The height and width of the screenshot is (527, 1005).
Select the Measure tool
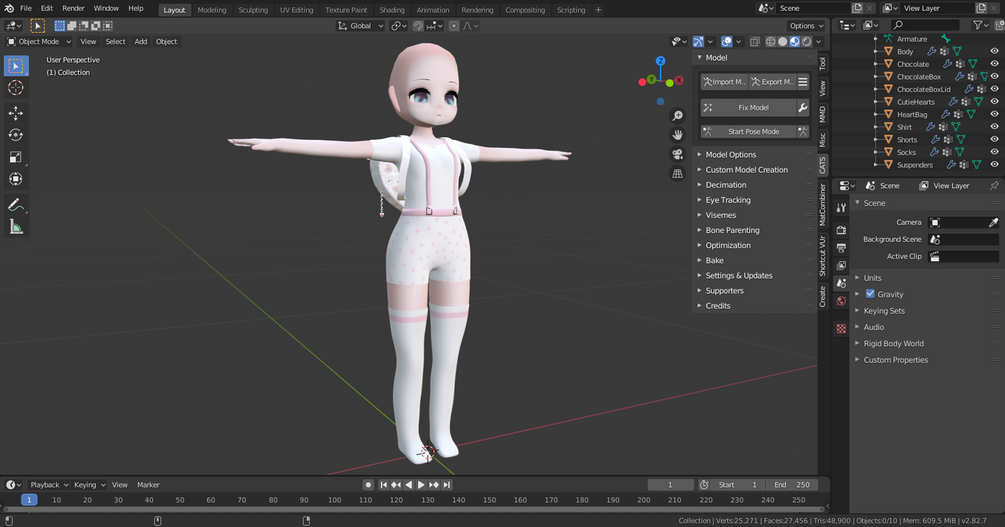tap(16, 227)
